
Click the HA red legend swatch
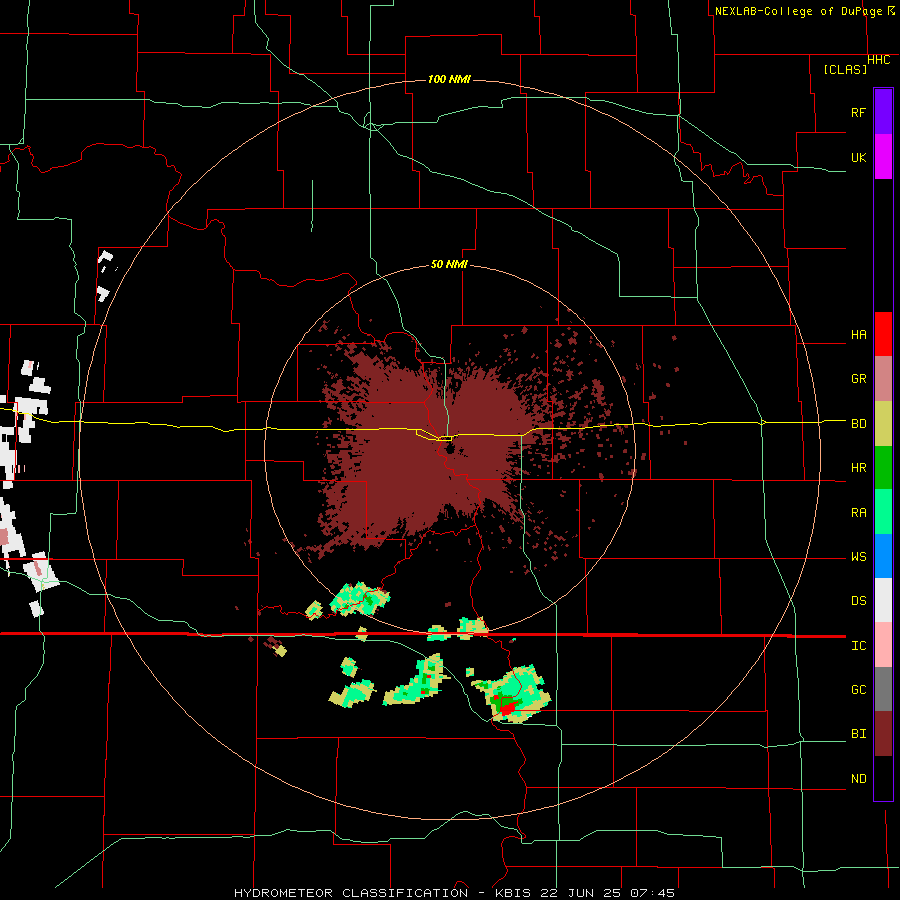click(x=883, y=334)
